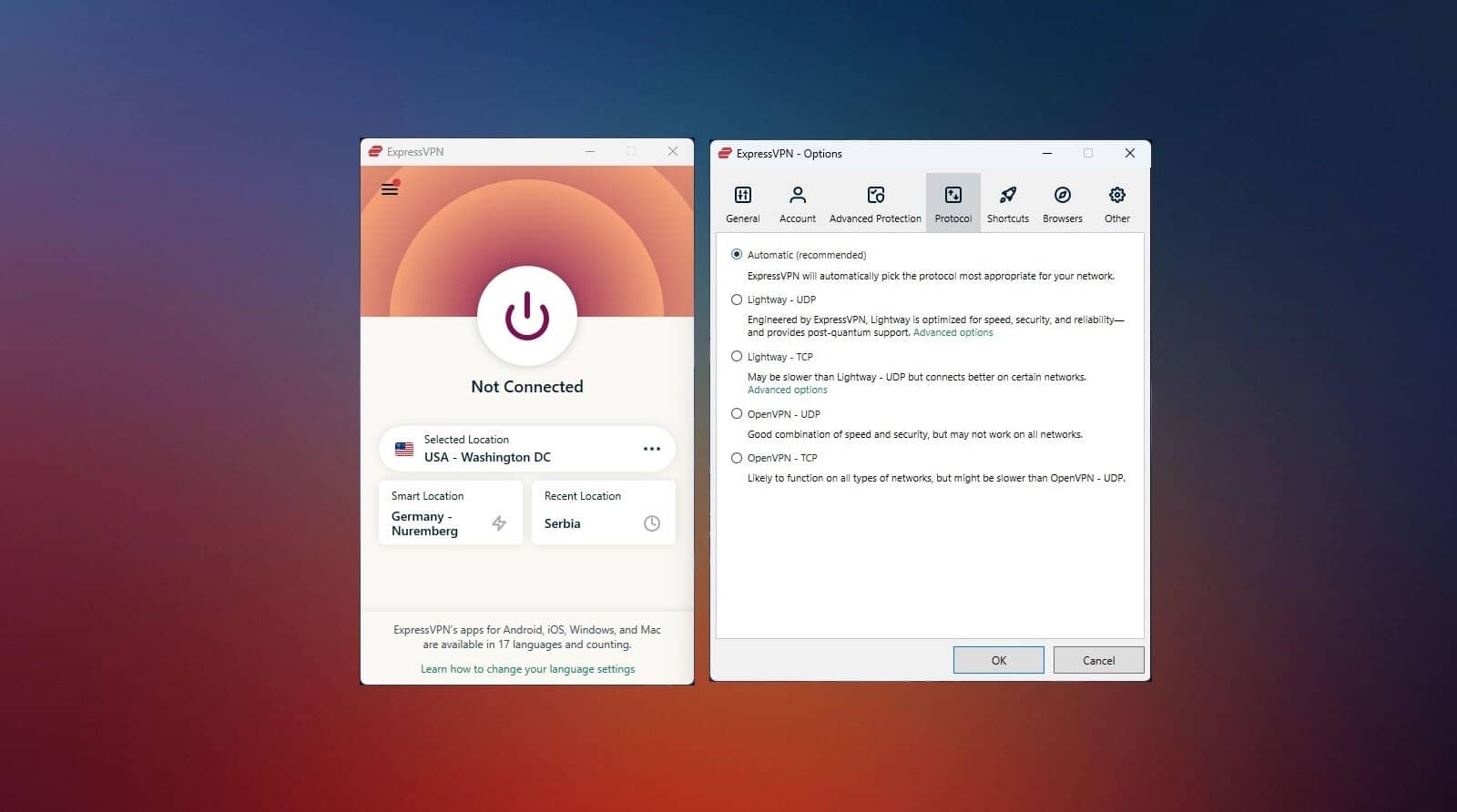Select OpenVPN - UDP protocol
The image size is (1457, 812).
(737, 413)
